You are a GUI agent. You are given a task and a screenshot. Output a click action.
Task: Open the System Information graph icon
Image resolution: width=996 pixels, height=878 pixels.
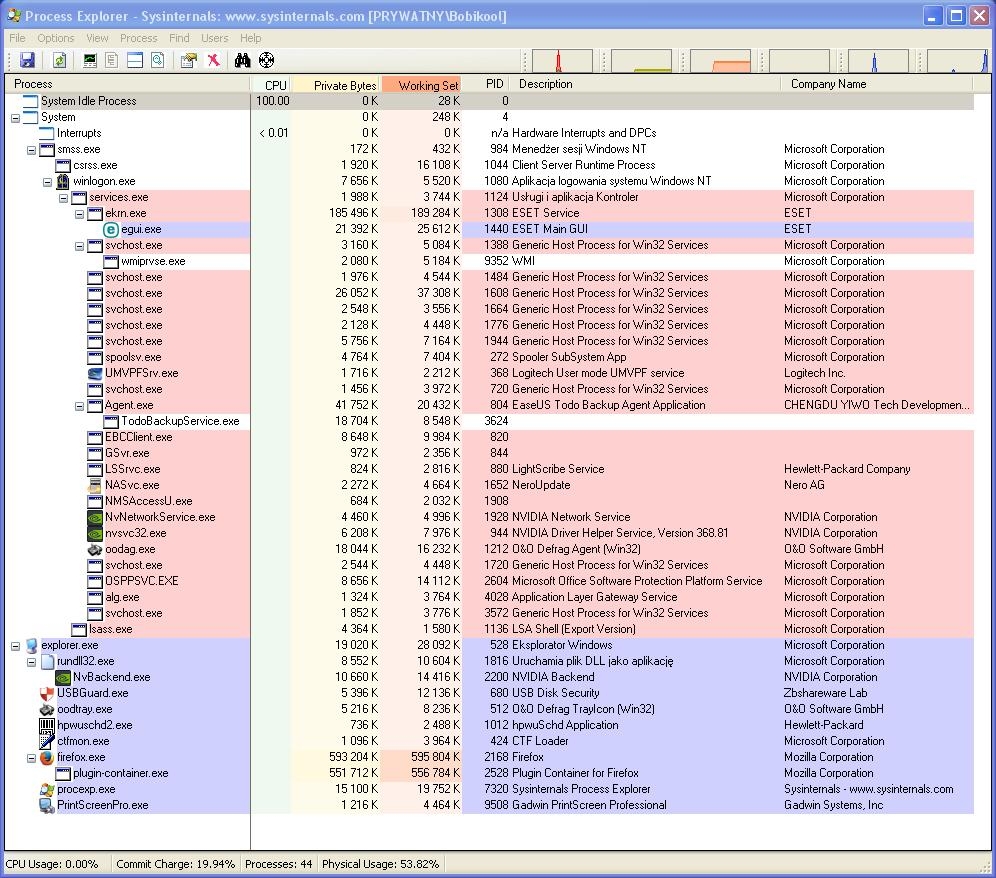[90, 60]
